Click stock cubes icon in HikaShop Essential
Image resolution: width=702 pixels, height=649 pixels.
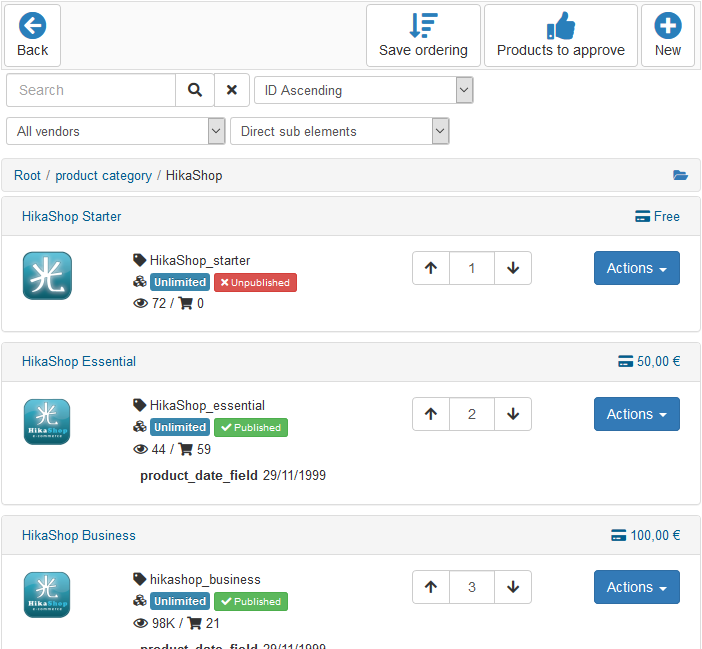click(x=140, y=427)
